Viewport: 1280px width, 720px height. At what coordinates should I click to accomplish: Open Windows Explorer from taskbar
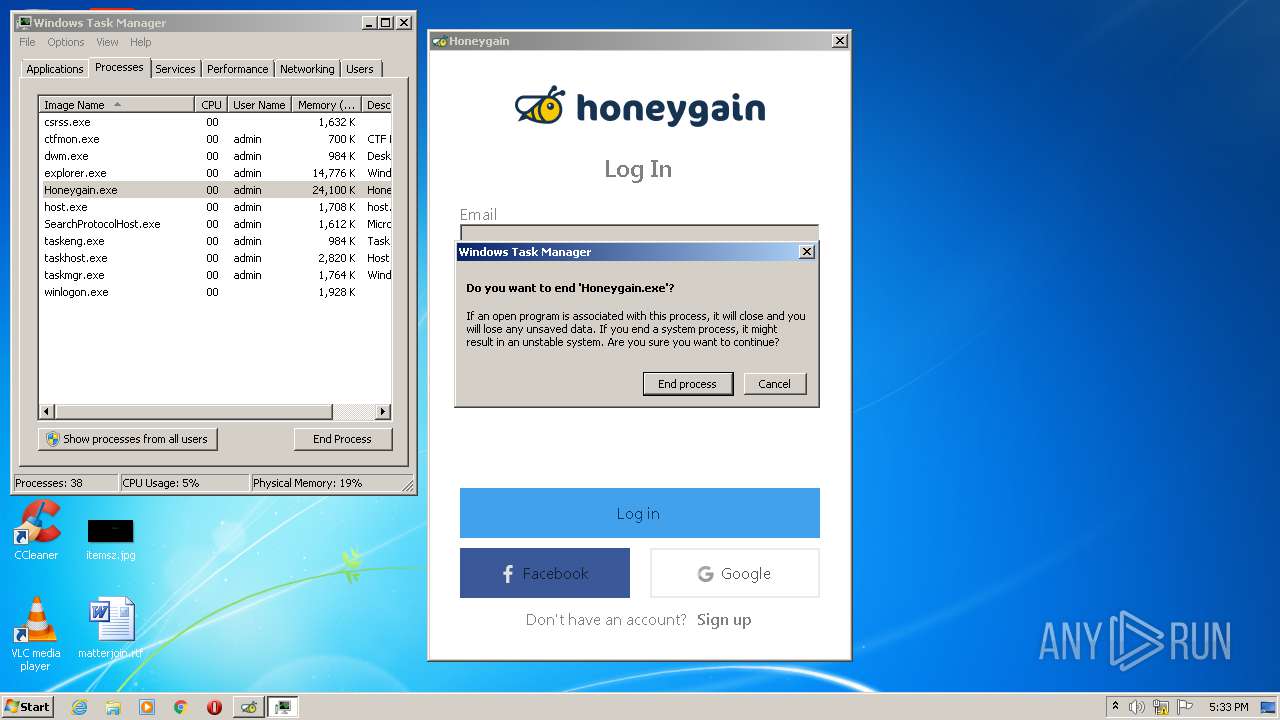pos(113,707)
